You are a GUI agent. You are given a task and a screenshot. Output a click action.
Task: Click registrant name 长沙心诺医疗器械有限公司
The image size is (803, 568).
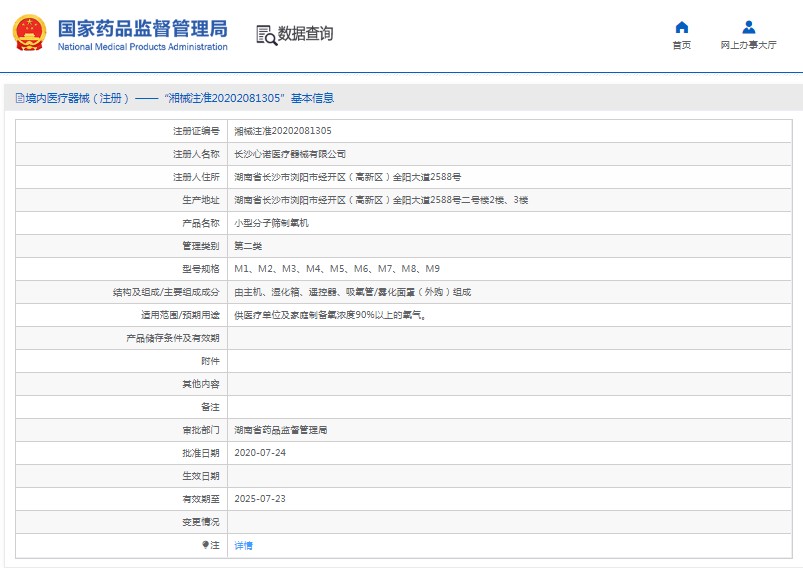[x=290, y=154]
